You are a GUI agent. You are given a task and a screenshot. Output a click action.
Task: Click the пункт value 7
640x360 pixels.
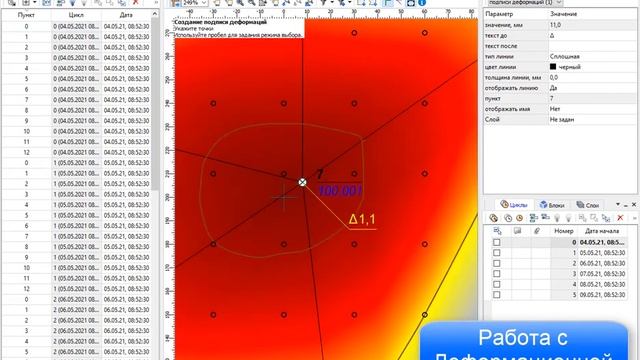pos(592,98)
